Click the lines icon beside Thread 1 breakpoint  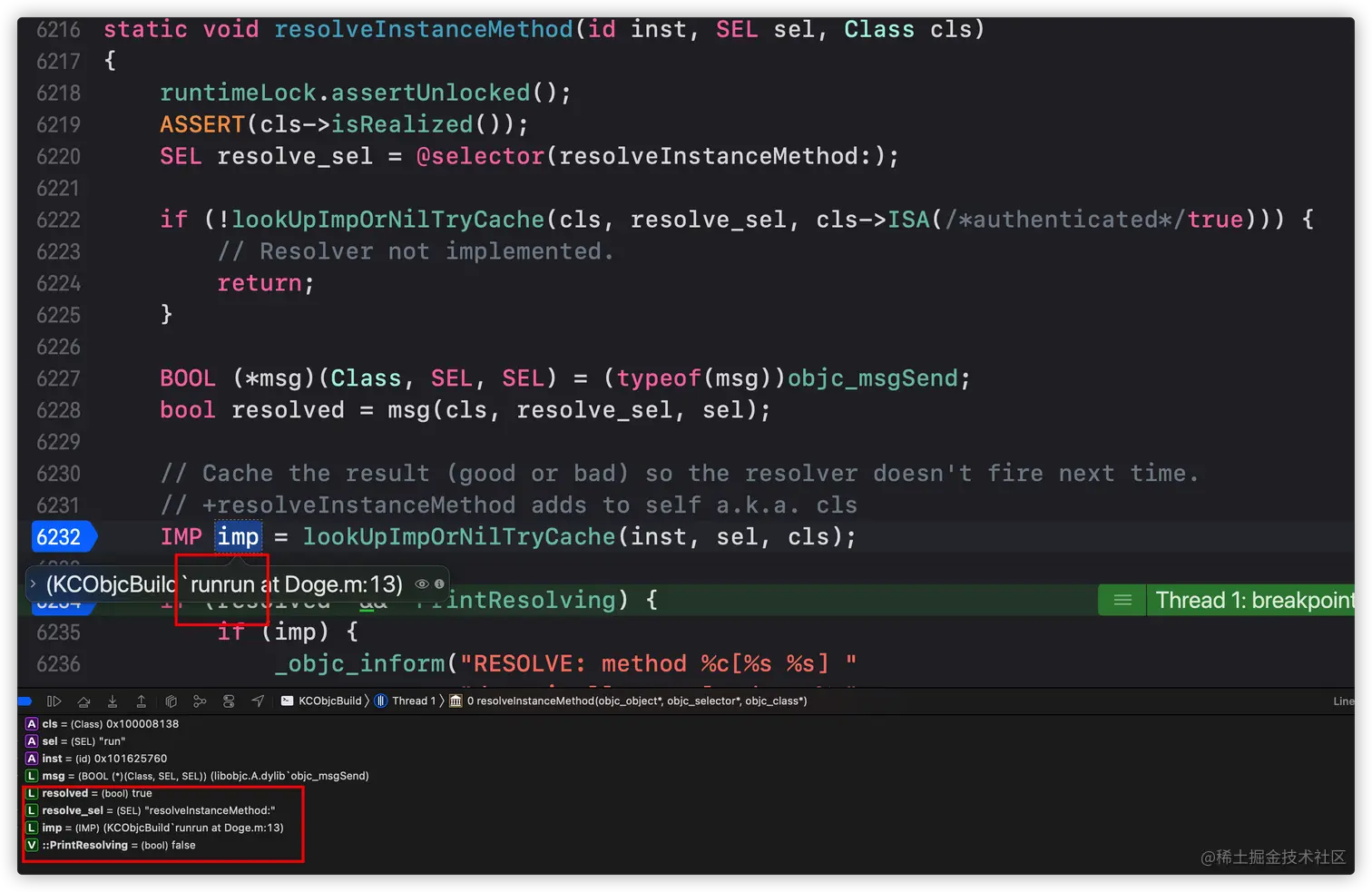tap(1122, 600)
